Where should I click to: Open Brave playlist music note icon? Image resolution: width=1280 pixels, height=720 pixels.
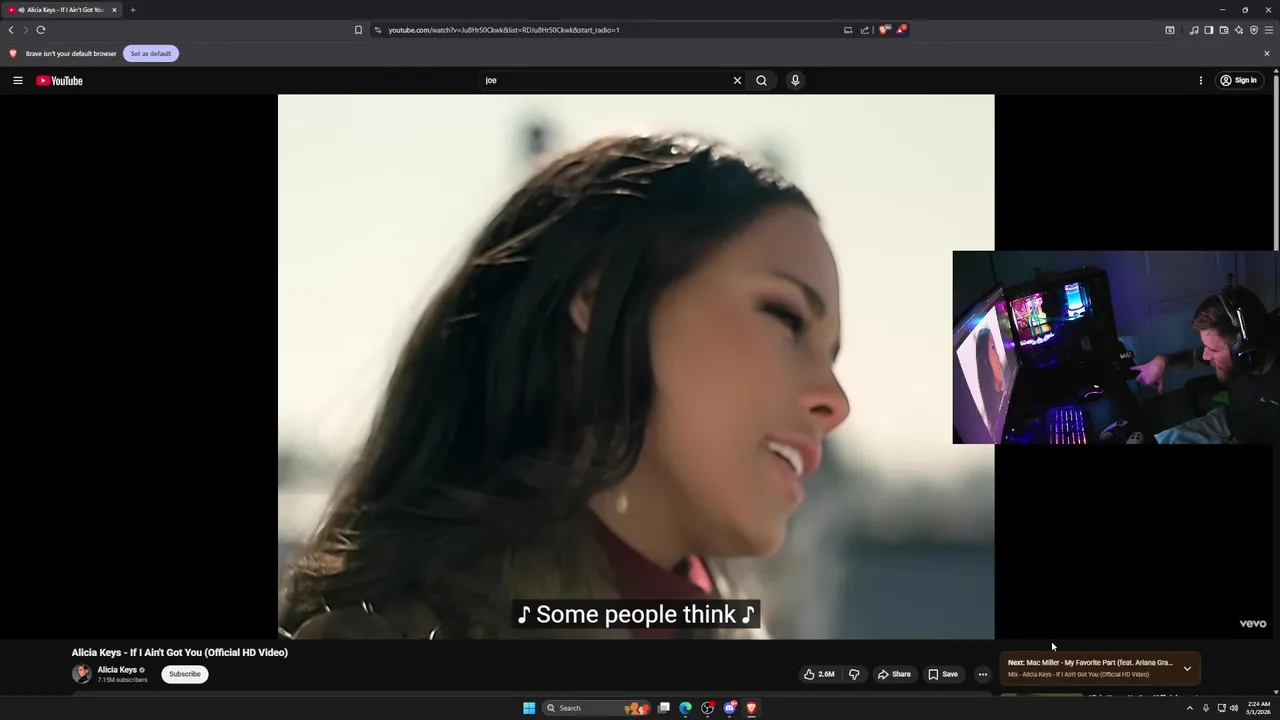(x=1194, y=30)
